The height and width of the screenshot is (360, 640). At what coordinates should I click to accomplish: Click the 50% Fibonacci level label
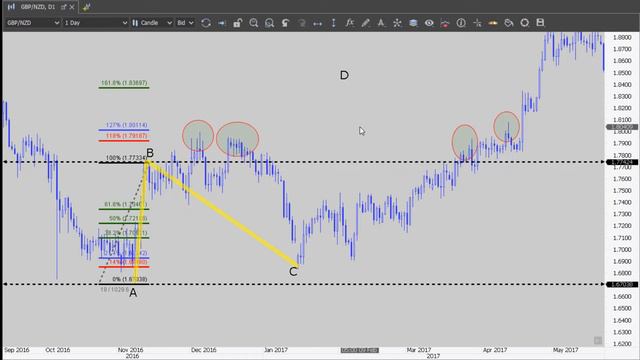(x=128, y=218)
